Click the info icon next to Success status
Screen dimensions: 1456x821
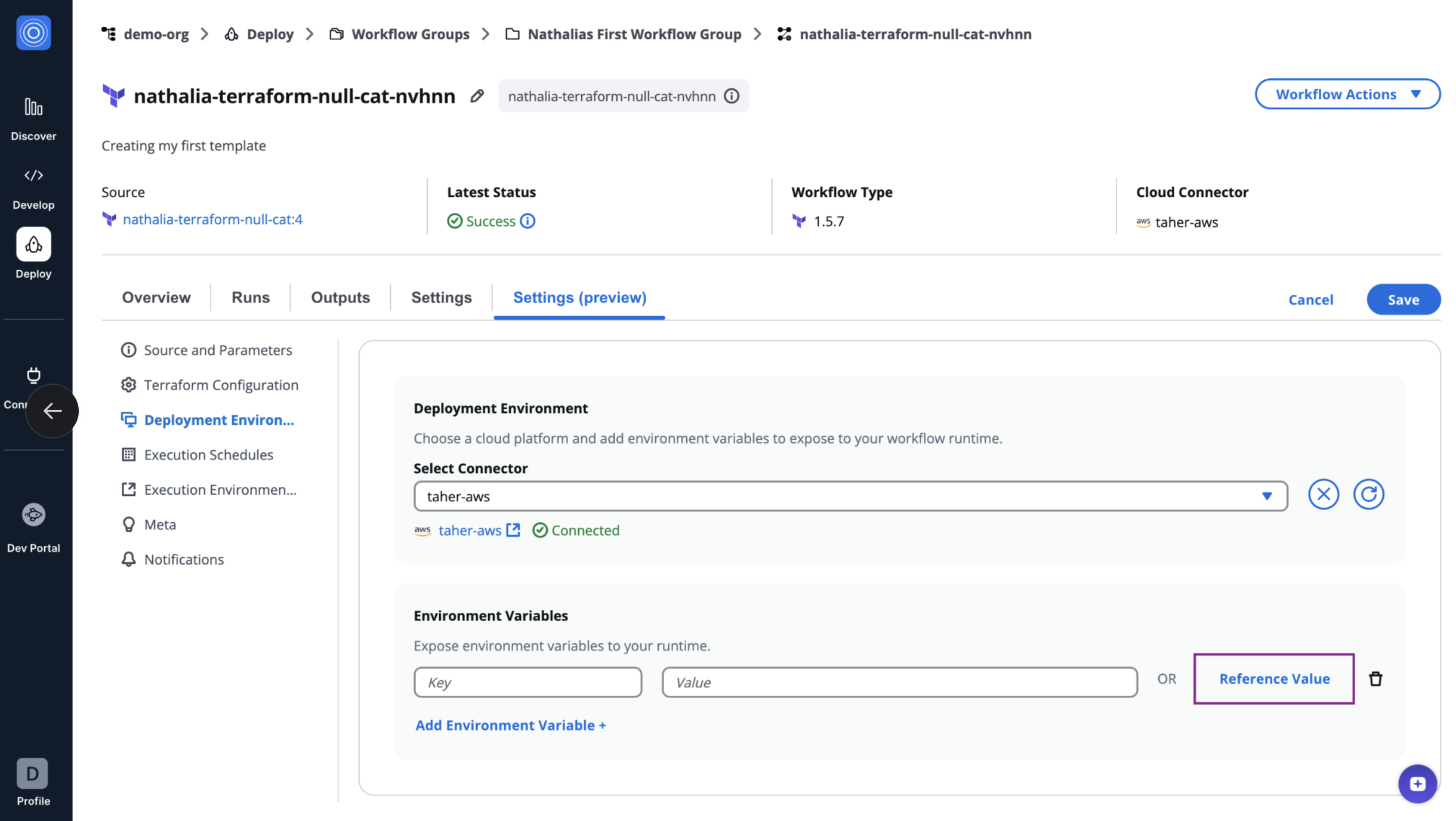coord(528,221)
